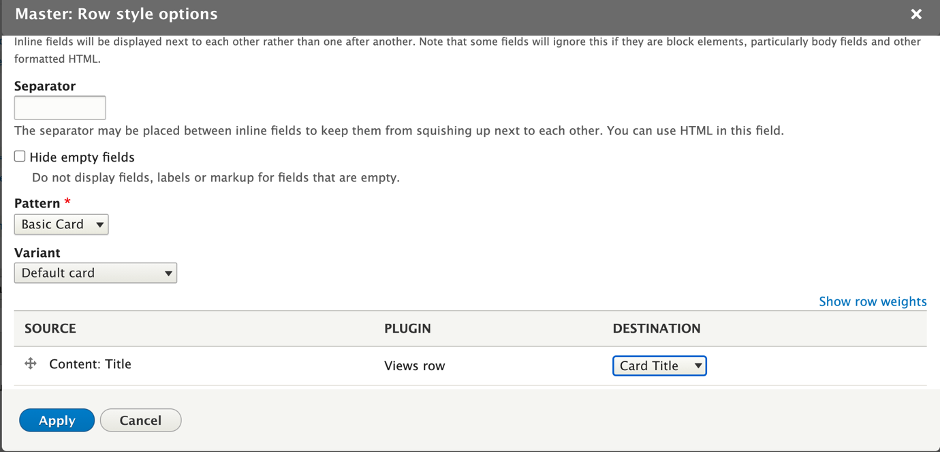Focus the Separator text input

pos(60,108)
